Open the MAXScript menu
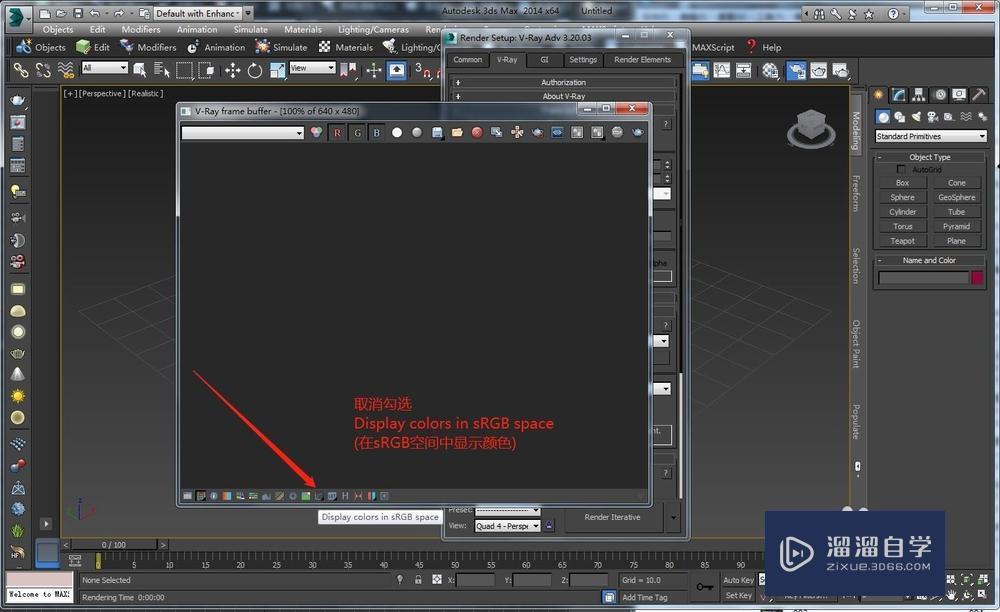The image size is (1000, 612). [713, 47]
